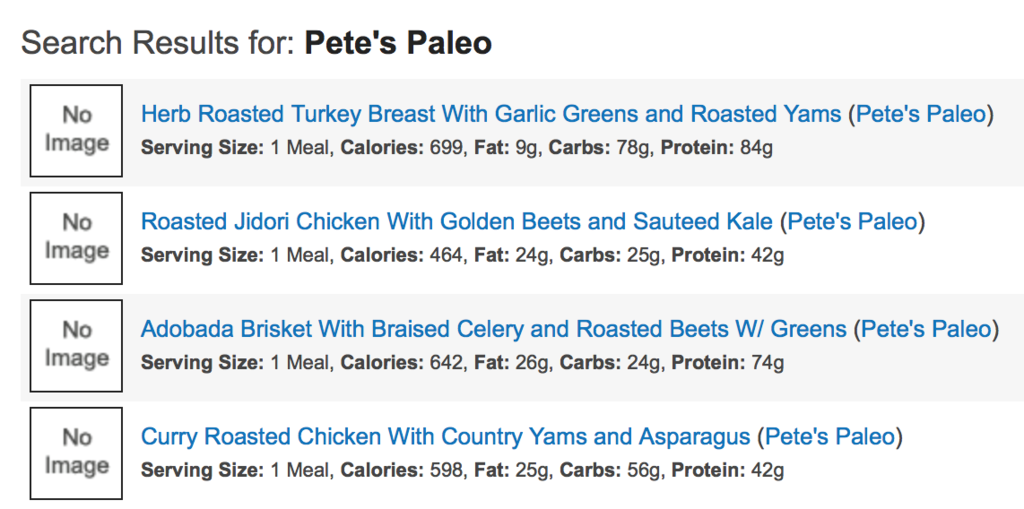Click the 'Search Results for:' heading text

click(x=158, y=43)
